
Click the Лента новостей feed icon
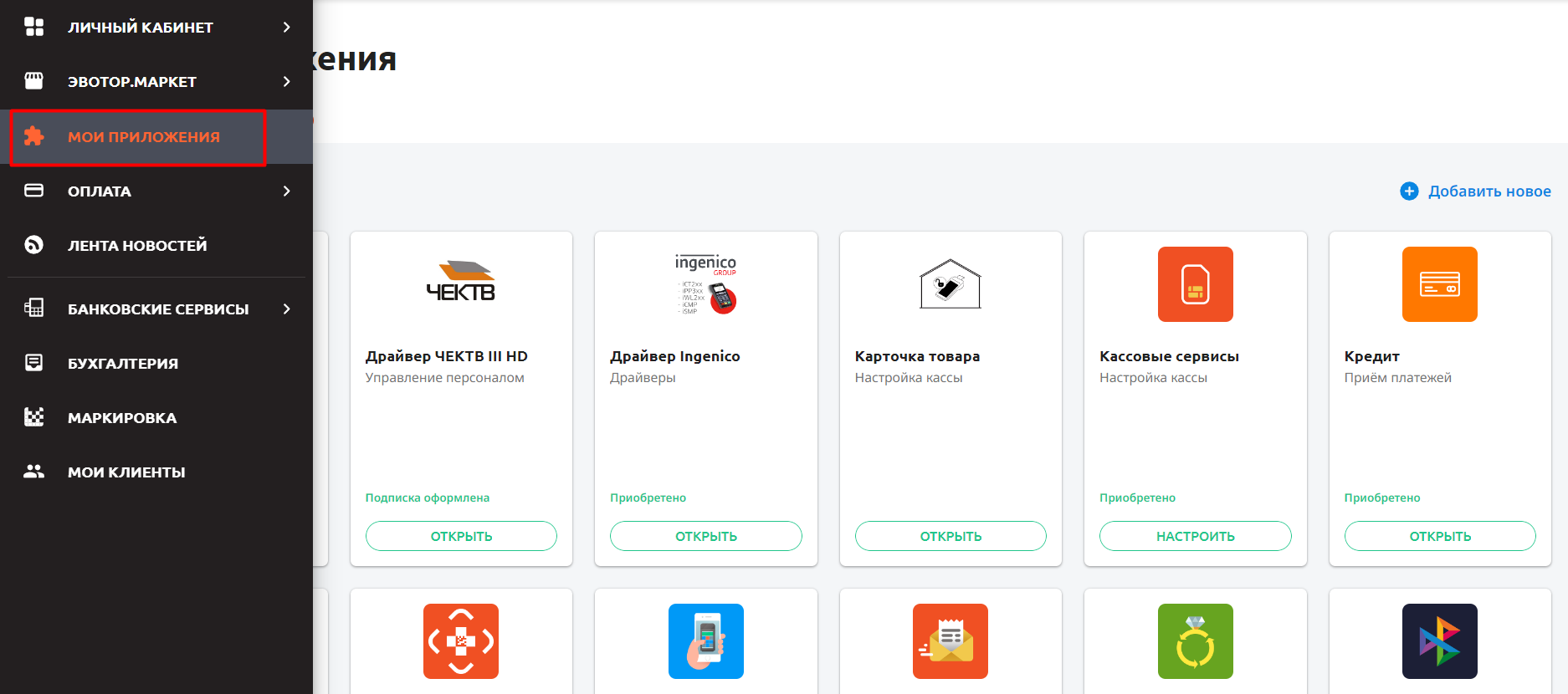coord(34,245)
